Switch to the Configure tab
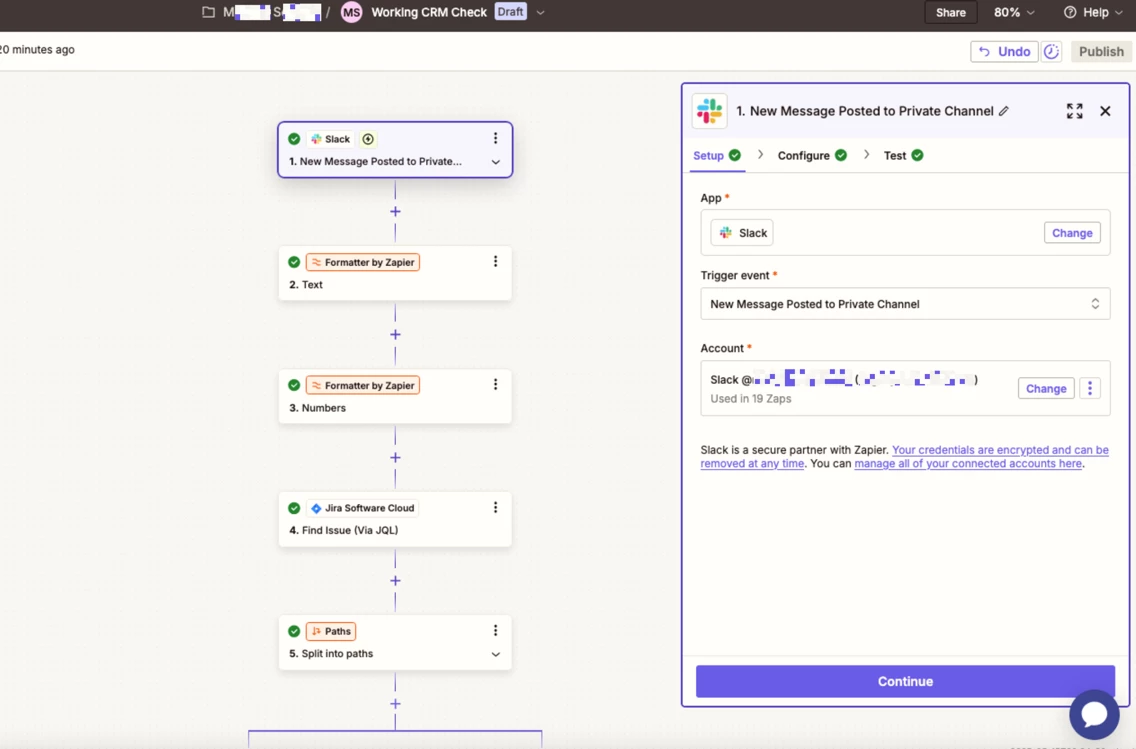The height and width of the screenshot is (749, 1136). pos(811,156)
